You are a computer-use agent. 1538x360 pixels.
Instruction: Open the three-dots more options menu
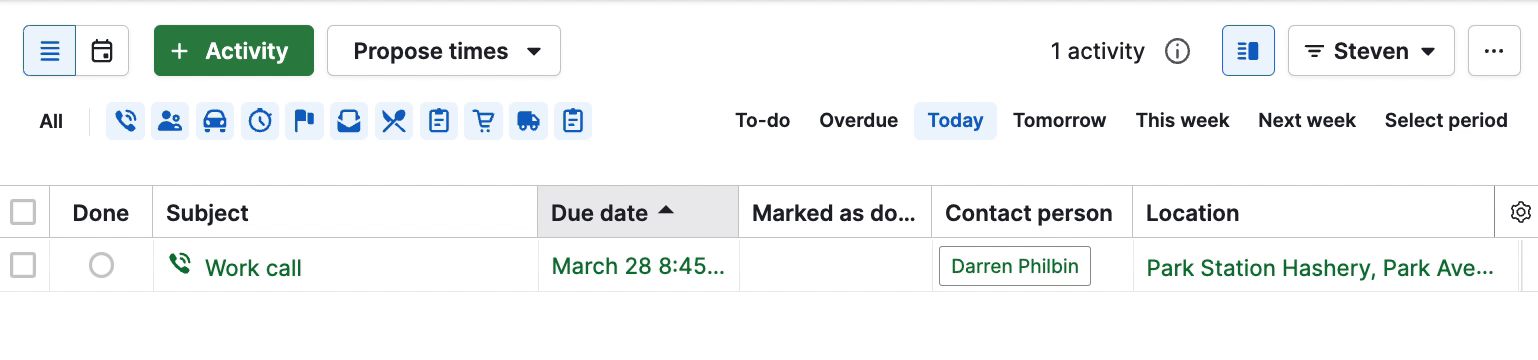1494,51
